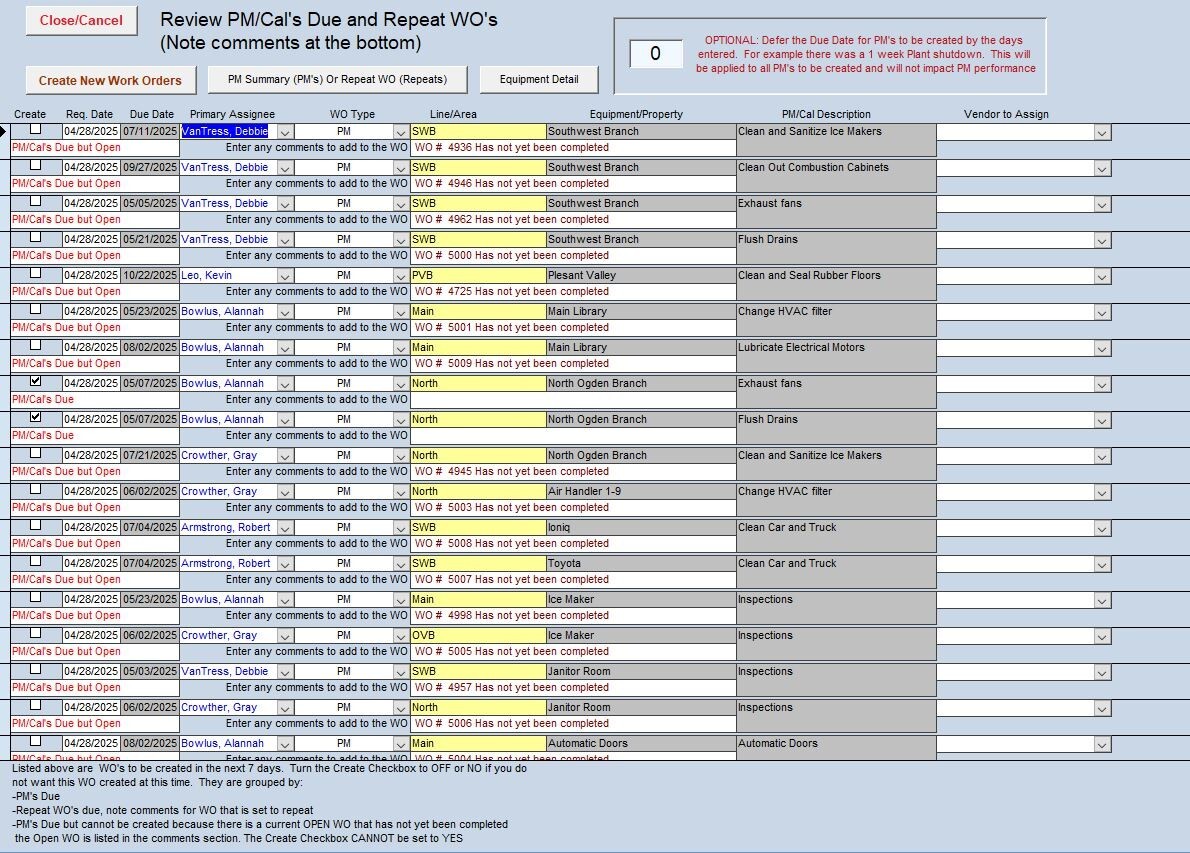Open the PM Summary (PM's) Or Repeat WO view

337,79
